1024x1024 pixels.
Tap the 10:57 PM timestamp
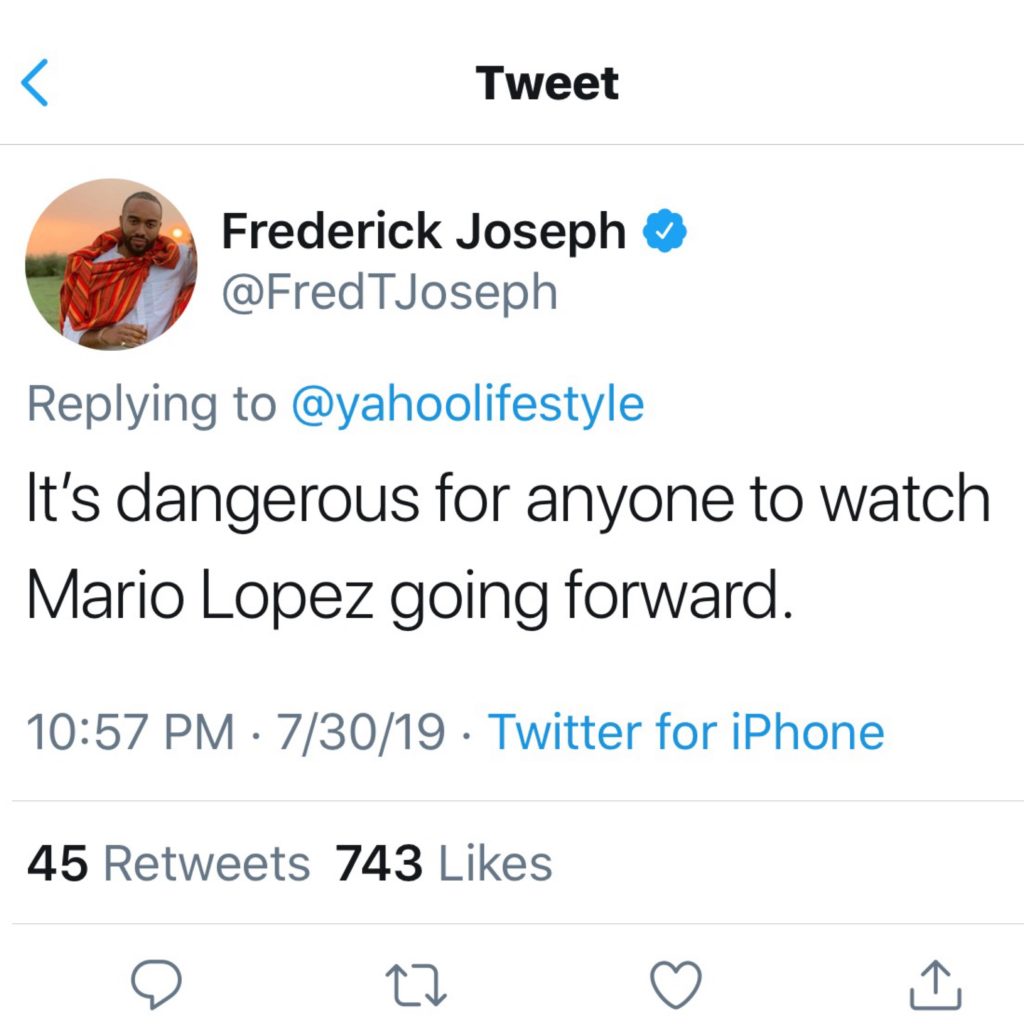(130, 732)
